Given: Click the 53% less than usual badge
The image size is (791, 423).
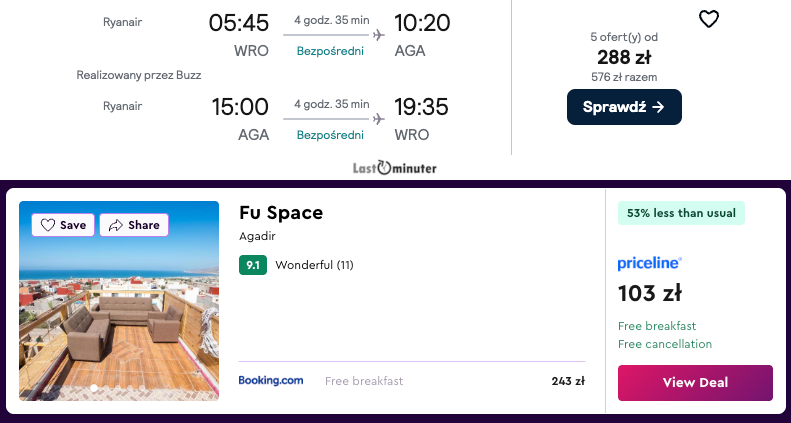Looking at the screenshot, I should [x=681, y=213].
